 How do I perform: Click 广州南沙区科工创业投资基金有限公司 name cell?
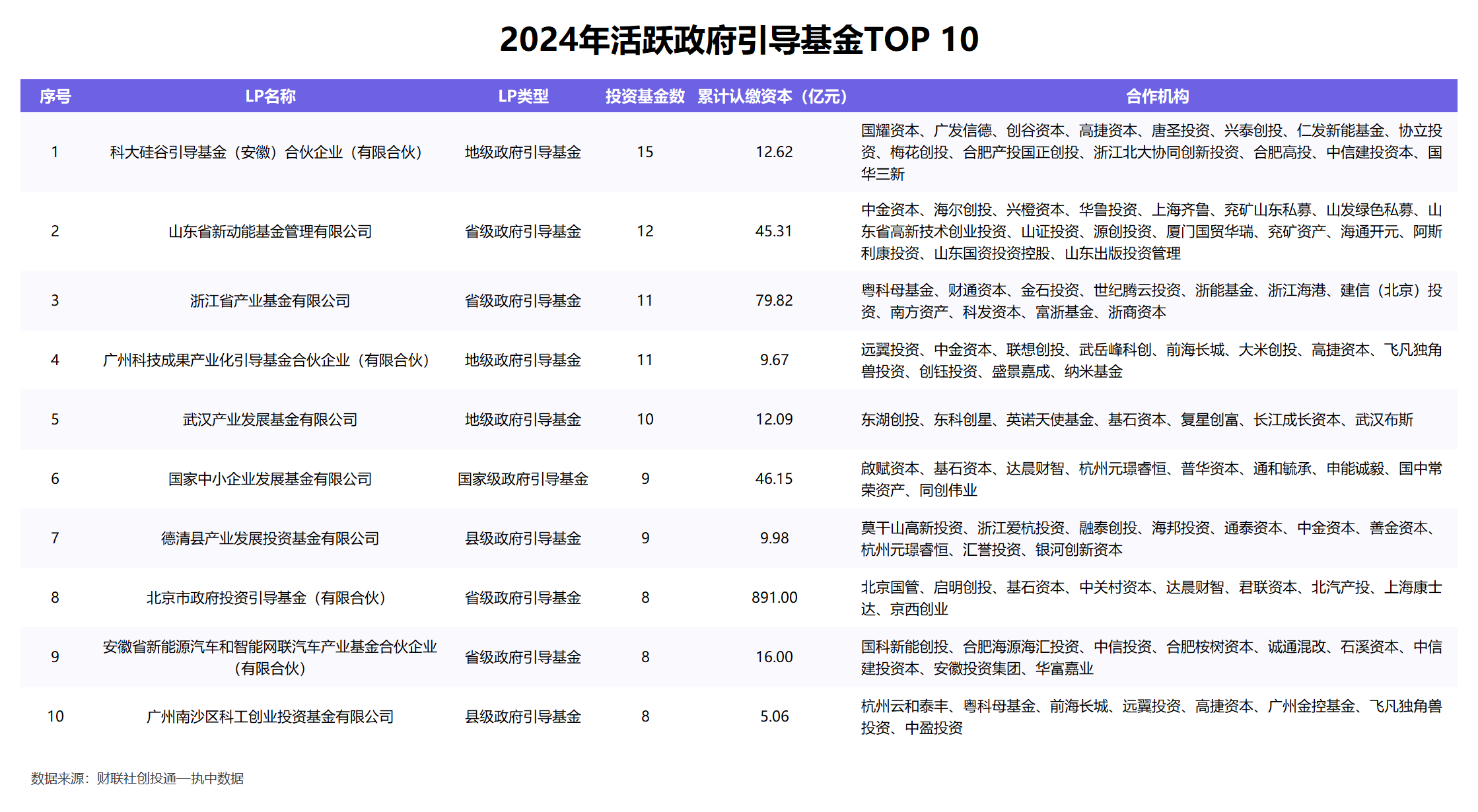pos(270,717)
